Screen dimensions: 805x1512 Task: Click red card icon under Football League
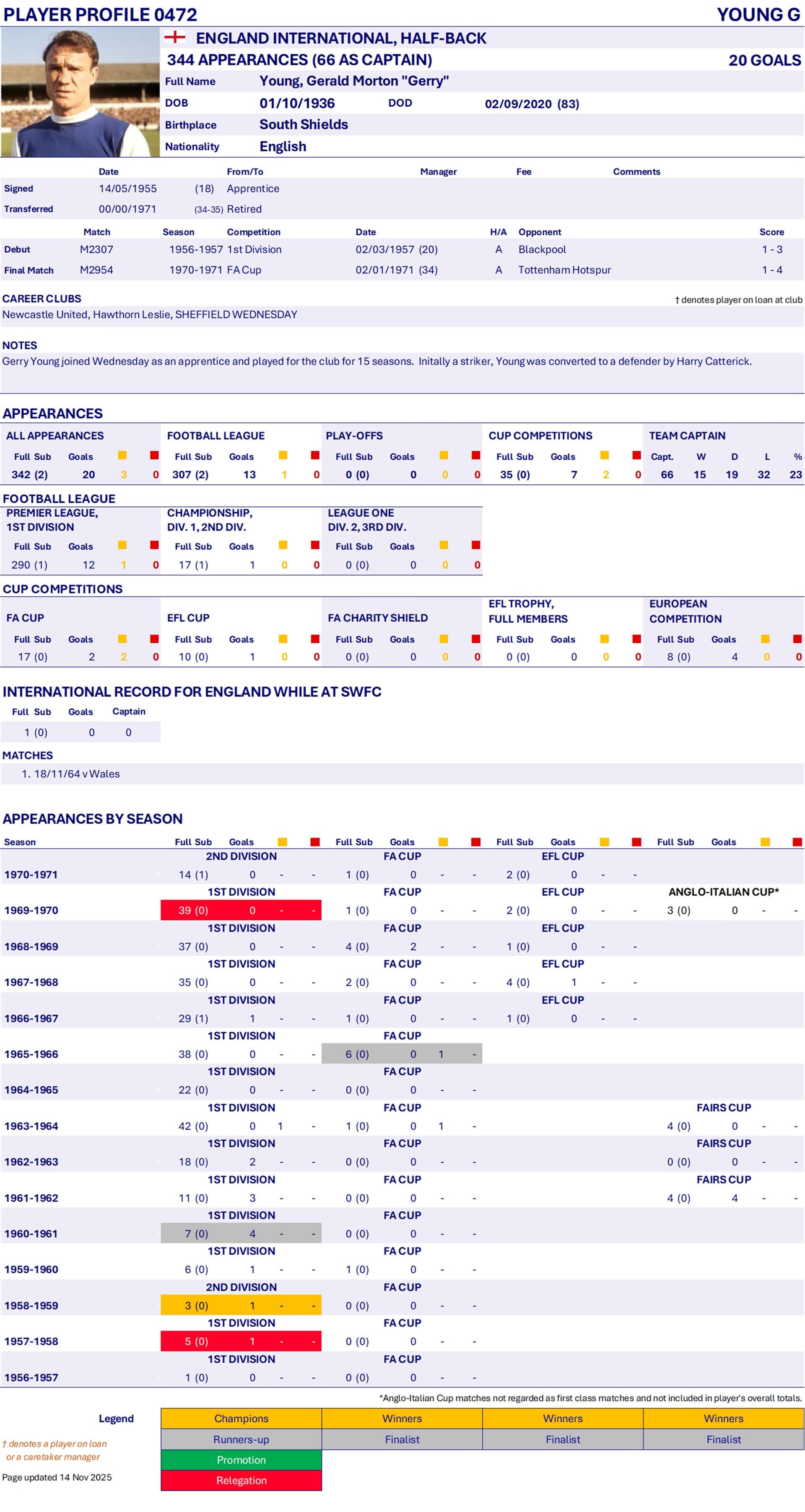315,456
